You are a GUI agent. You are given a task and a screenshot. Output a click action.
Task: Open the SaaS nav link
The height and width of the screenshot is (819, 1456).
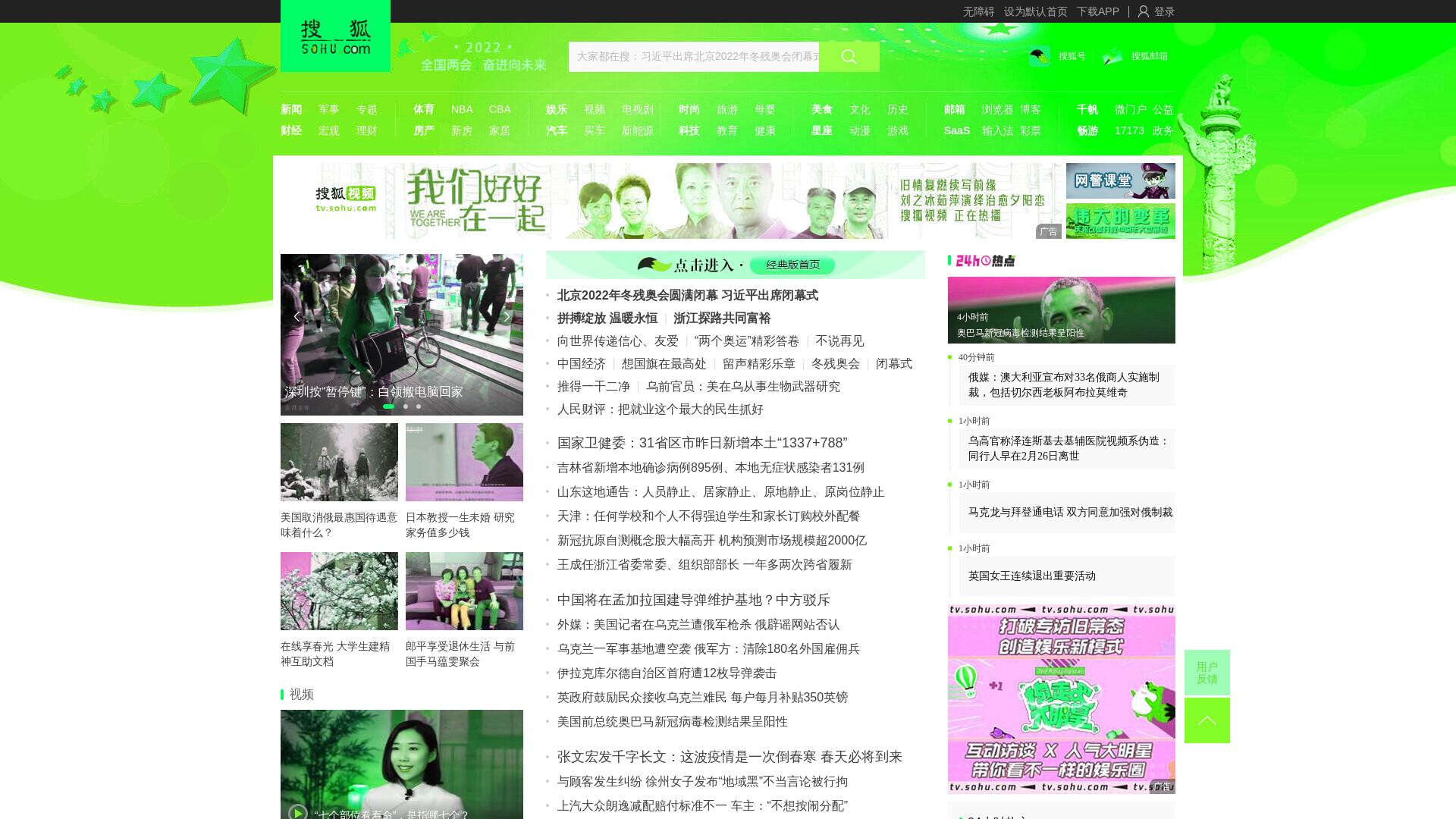click(x=957, y=130)
